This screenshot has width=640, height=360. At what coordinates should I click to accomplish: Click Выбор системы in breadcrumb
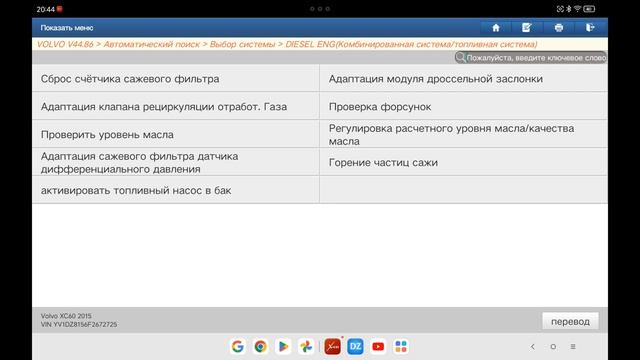(242, 44)
